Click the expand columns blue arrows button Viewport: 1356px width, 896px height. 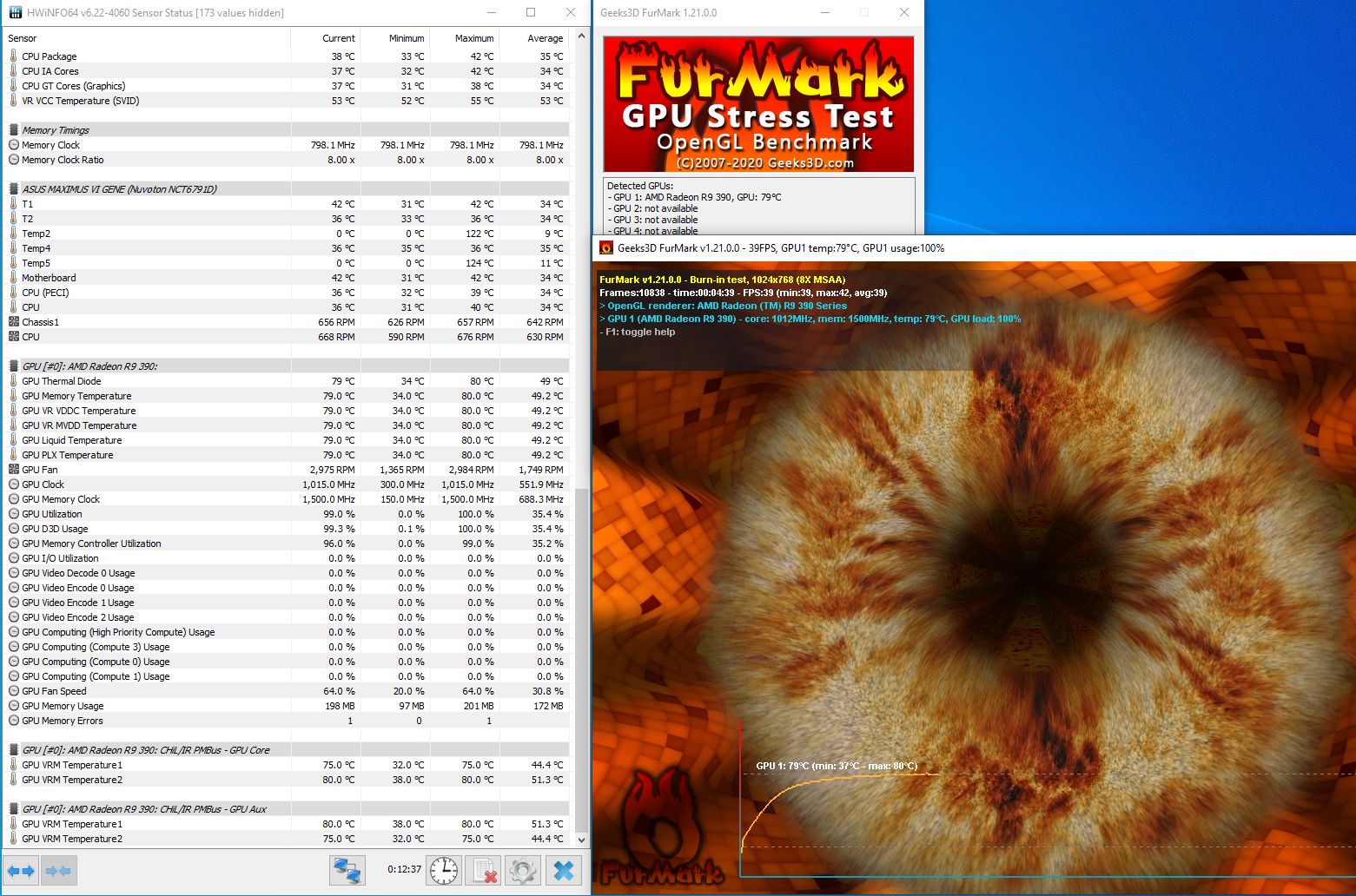[21, 870]
